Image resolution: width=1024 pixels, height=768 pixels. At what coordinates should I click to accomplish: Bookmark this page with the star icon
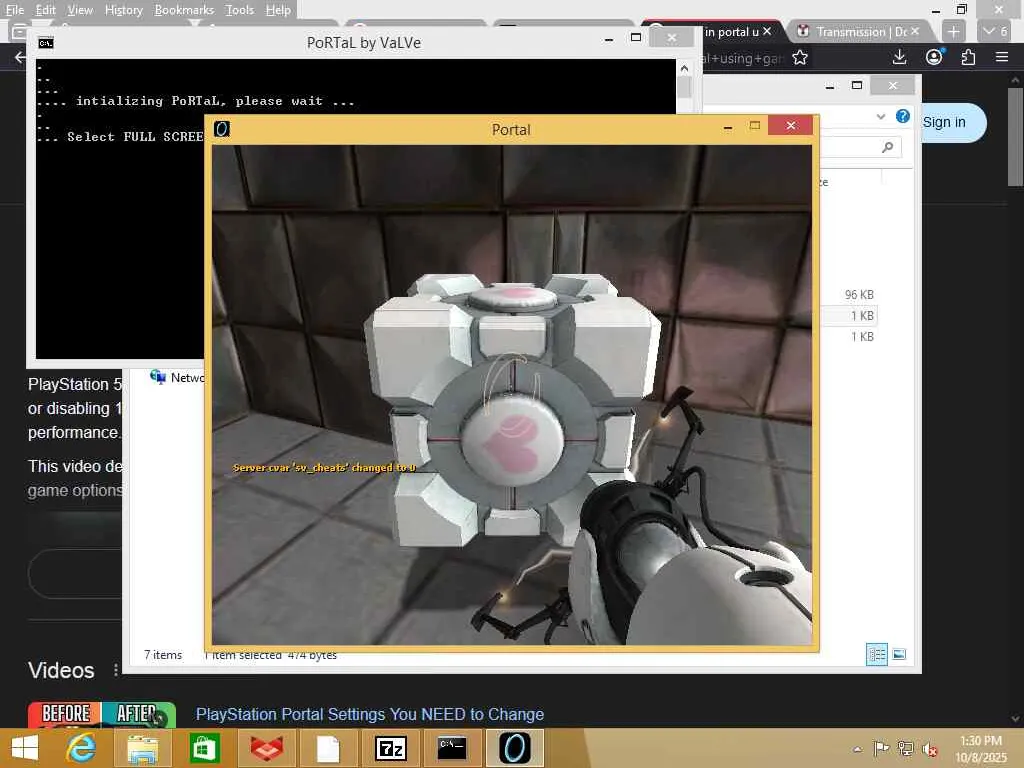[800, 58]
